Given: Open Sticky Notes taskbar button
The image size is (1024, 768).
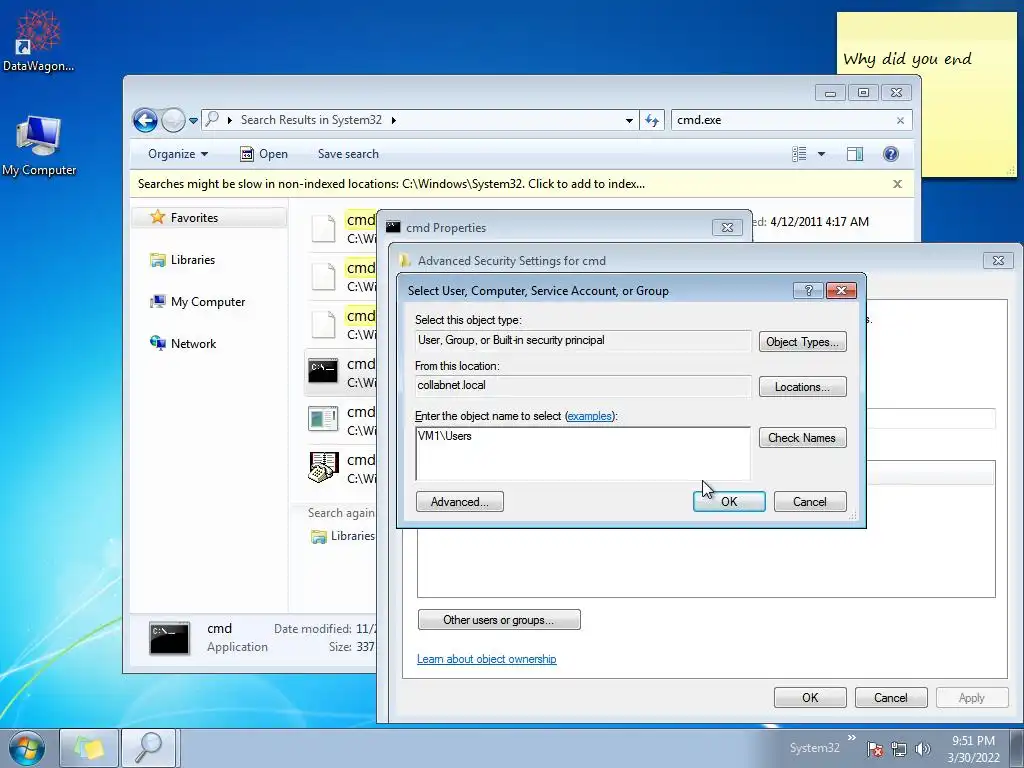Looking at the screenshot, I should click(89, 748).
